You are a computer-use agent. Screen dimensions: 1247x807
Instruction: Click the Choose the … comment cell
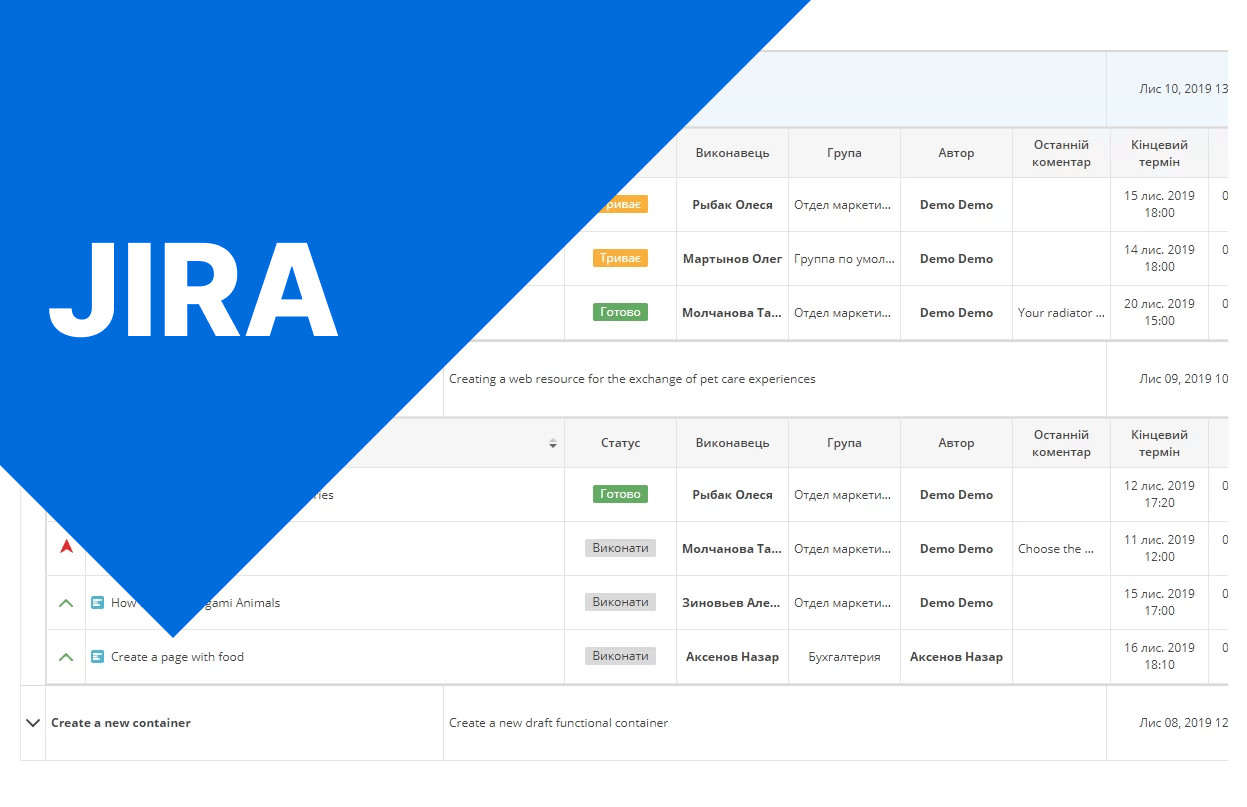point(1056,549)
